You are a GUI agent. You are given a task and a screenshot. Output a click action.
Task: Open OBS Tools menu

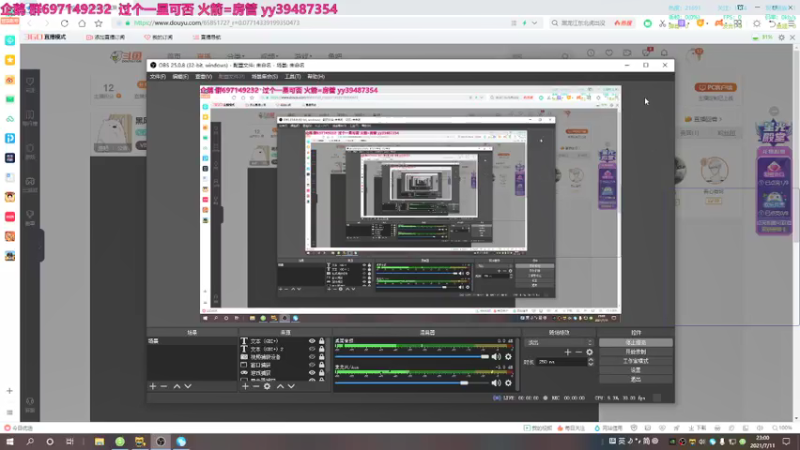point(292,77)
